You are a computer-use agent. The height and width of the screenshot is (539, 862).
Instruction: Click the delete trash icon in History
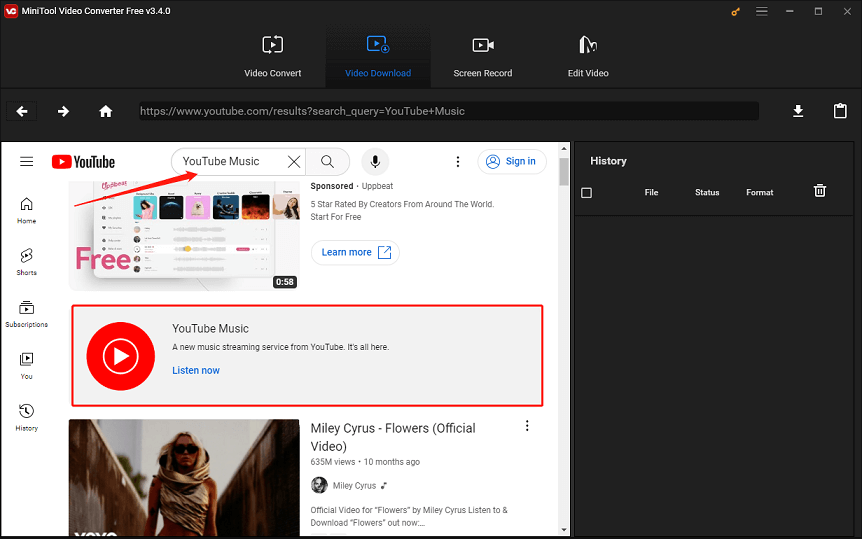pos(820,191)
